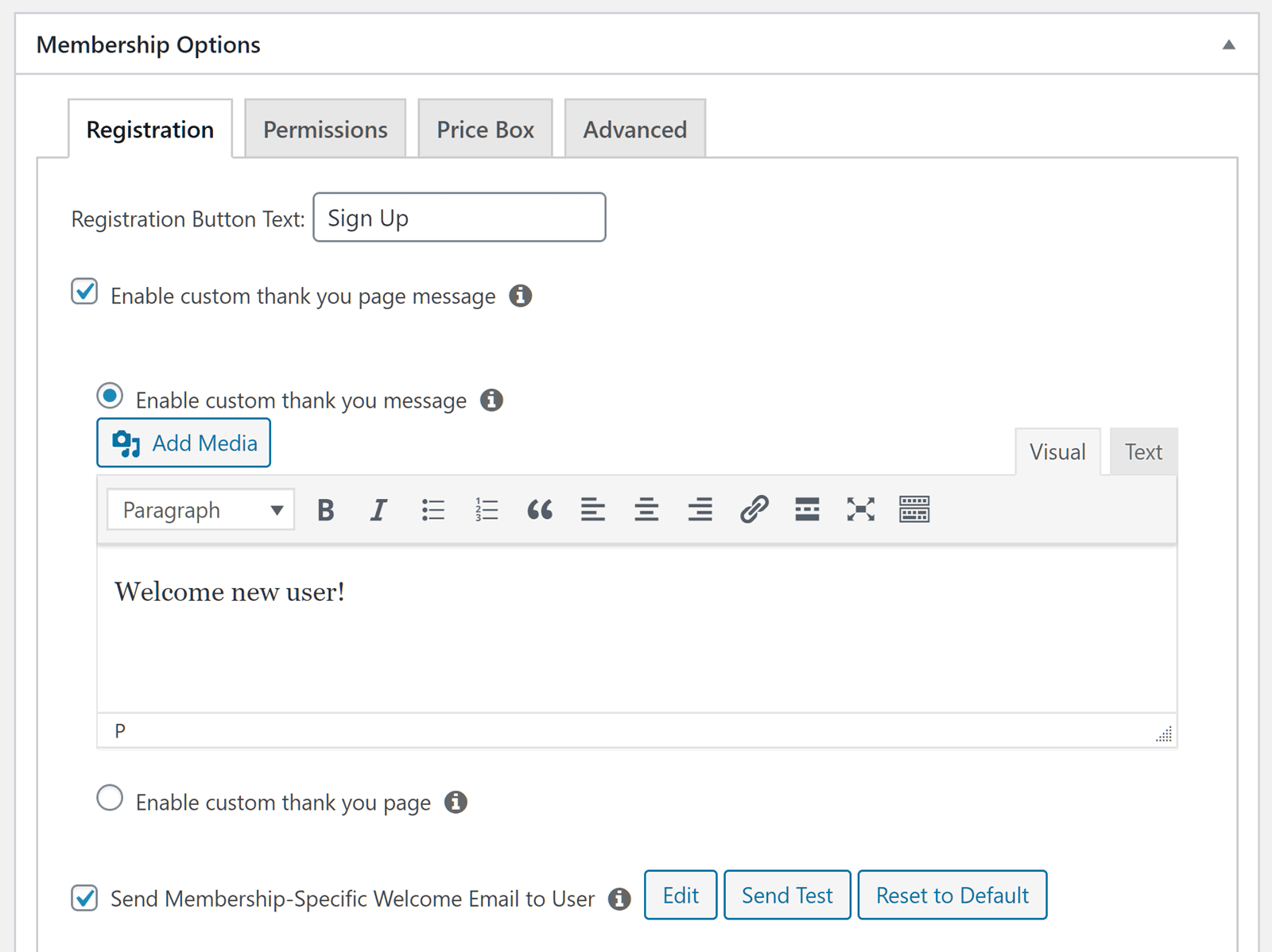Switch editor to Visual mode
The width and height of the screenshot is (1272, 952).
tap(1057, 451)
